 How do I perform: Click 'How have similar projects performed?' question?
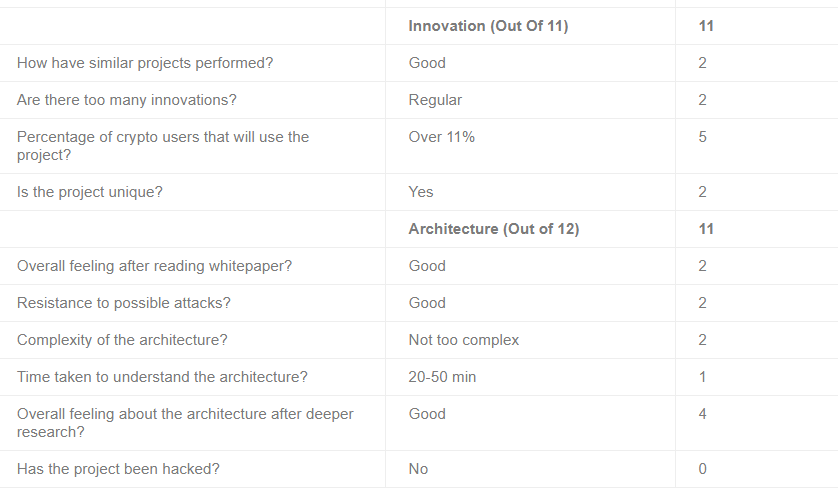pyautogui.click(x=145, y=63)
